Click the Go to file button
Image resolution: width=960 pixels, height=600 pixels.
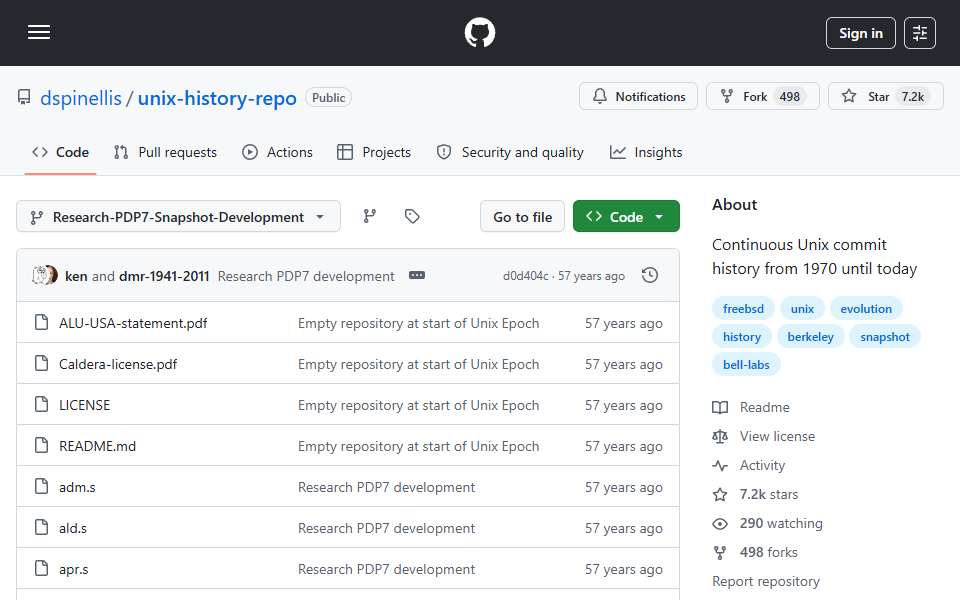522,217
